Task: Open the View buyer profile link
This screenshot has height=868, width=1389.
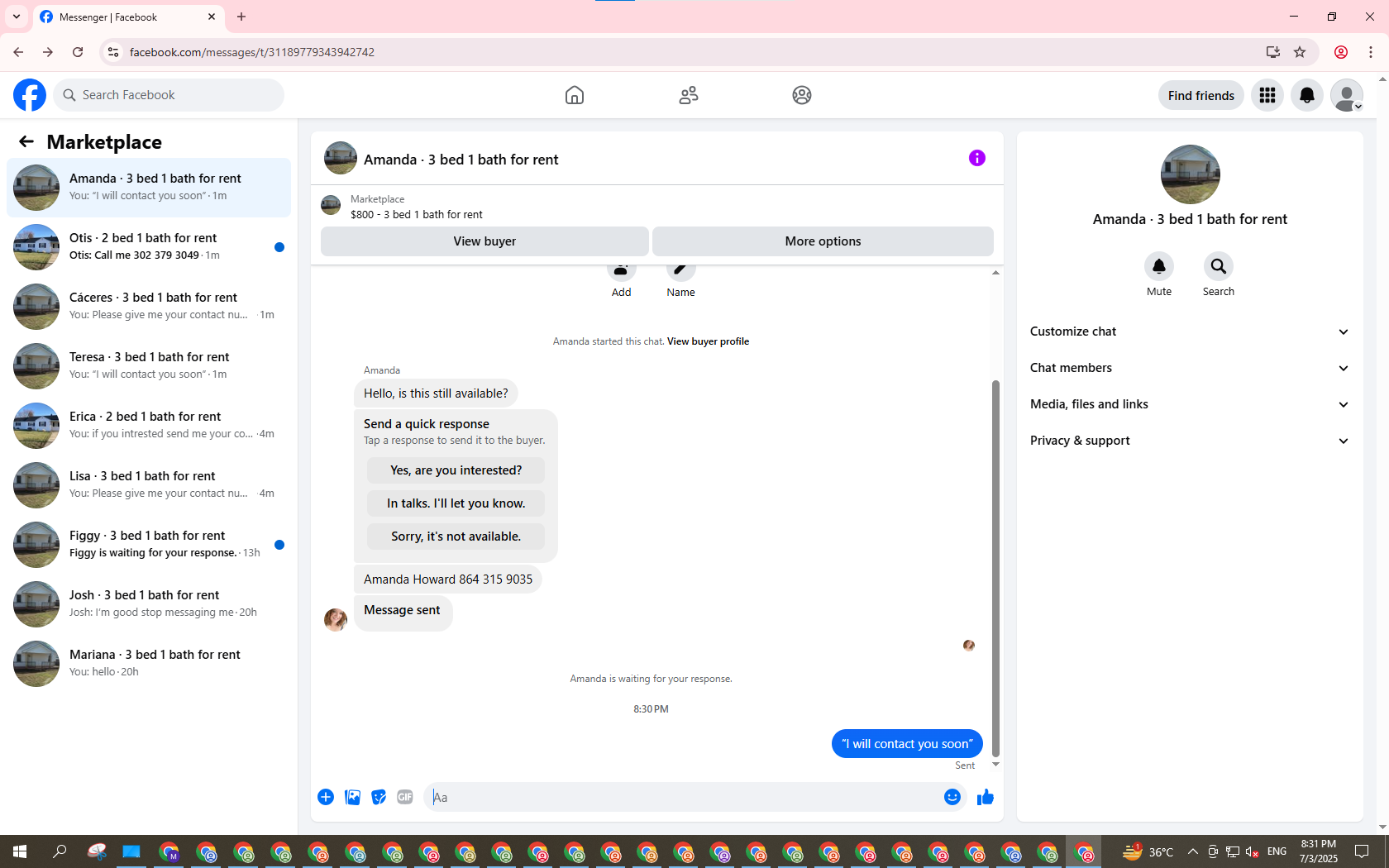Action: pos(708,341)
